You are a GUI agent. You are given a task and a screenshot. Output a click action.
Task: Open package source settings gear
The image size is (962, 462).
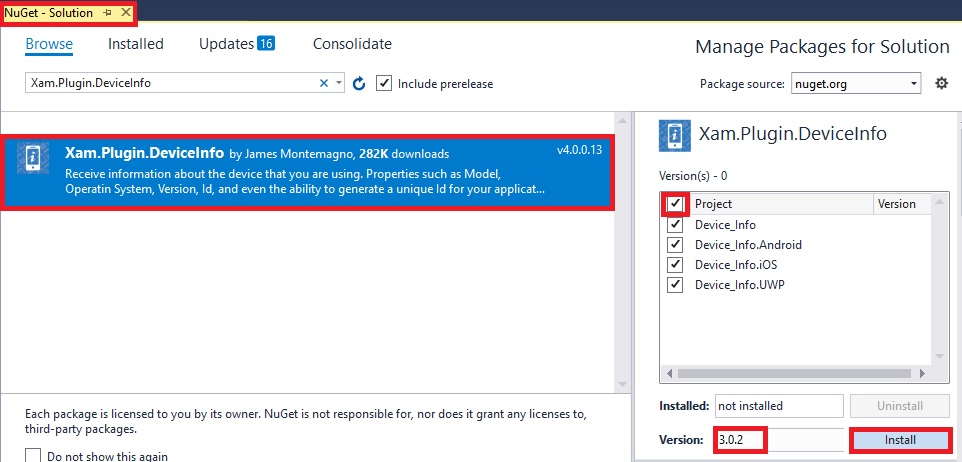point(942,83)
